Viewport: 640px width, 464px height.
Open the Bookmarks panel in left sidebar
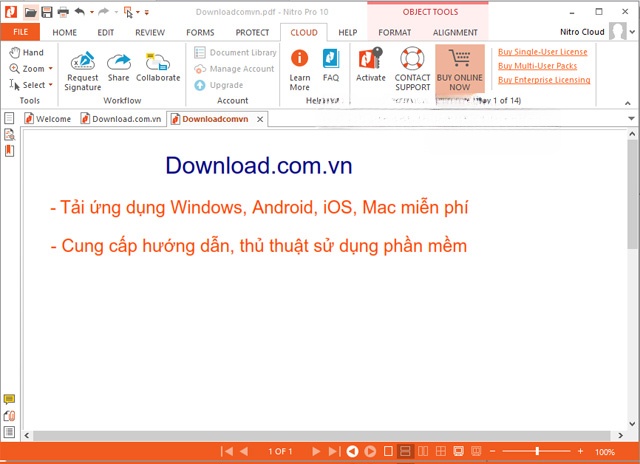[9, 151]
